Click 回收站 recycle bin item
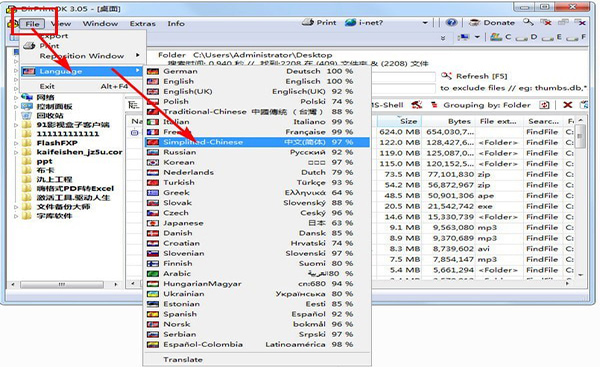600x367 pixels. [50, 116]
